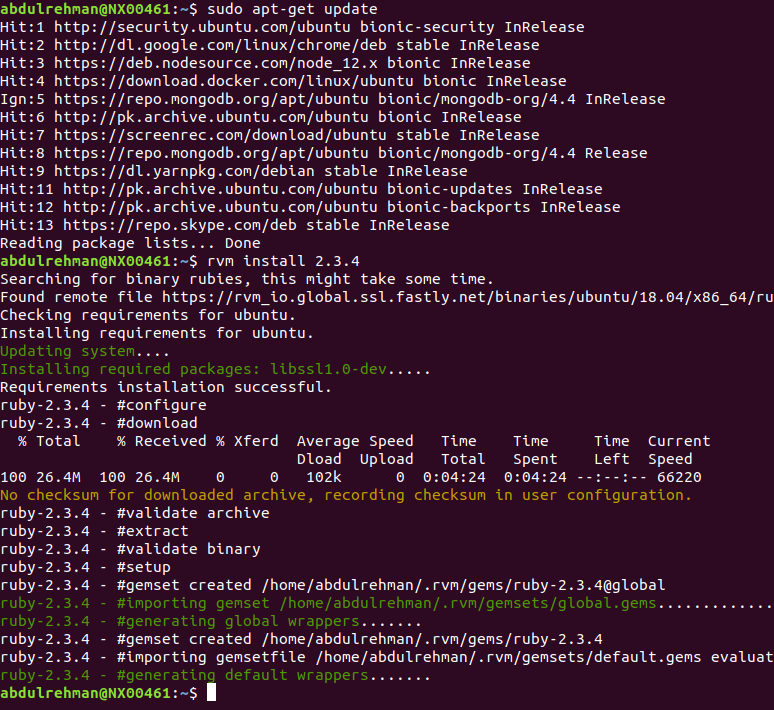Click the Time Total value 0:04:24
Viewport: 774px width, 710px height.
[454, 477]
